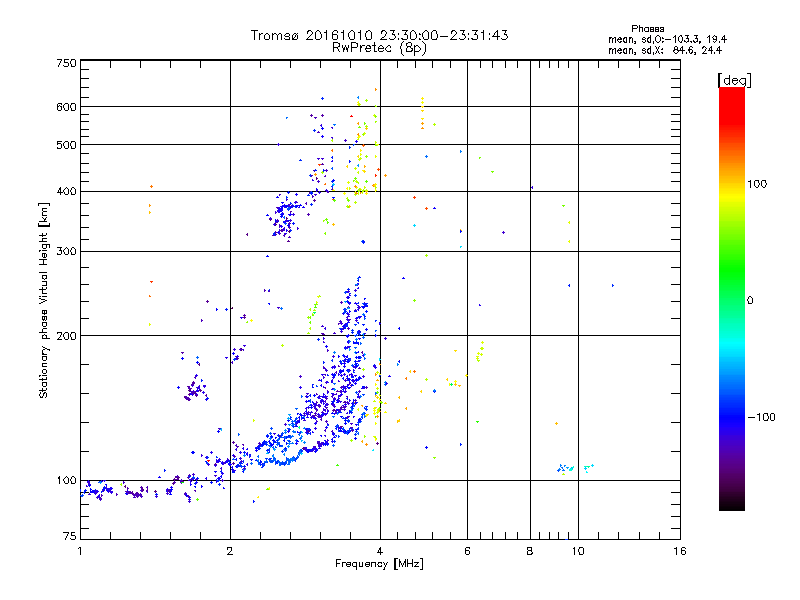Select the "mean, sd,O:-103.3, 19.4" statistics line
The image size is (800, 600).
(667, 39)
